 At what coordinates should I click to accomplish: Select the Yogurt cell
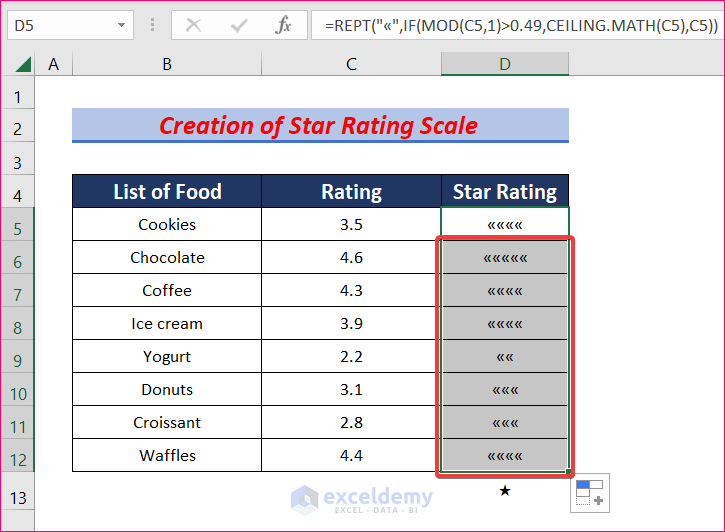click(167, 356)
